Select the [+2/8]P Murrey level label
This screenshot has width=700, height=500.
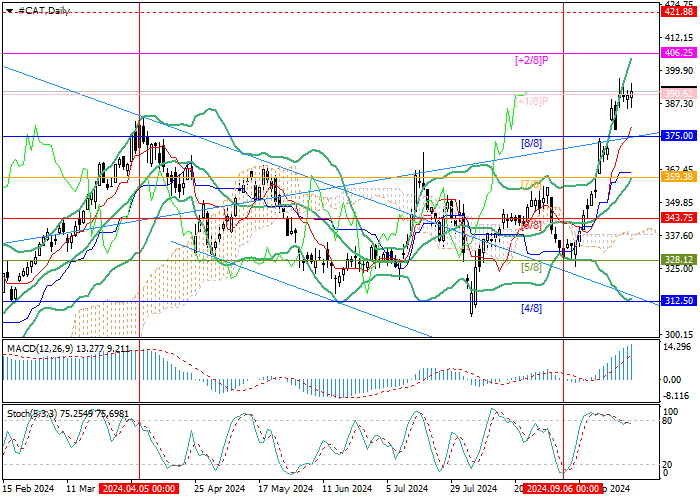coord(531,60)
